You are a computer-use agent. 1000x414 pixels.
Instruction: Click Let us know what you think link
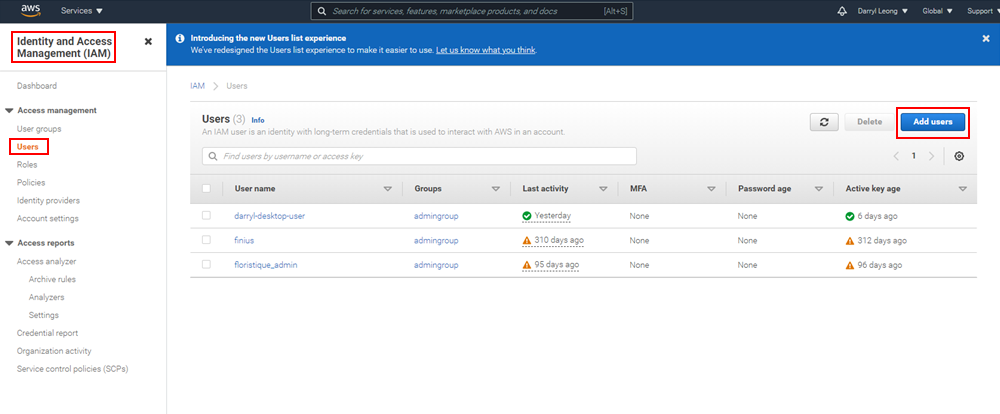coord(485,50)
